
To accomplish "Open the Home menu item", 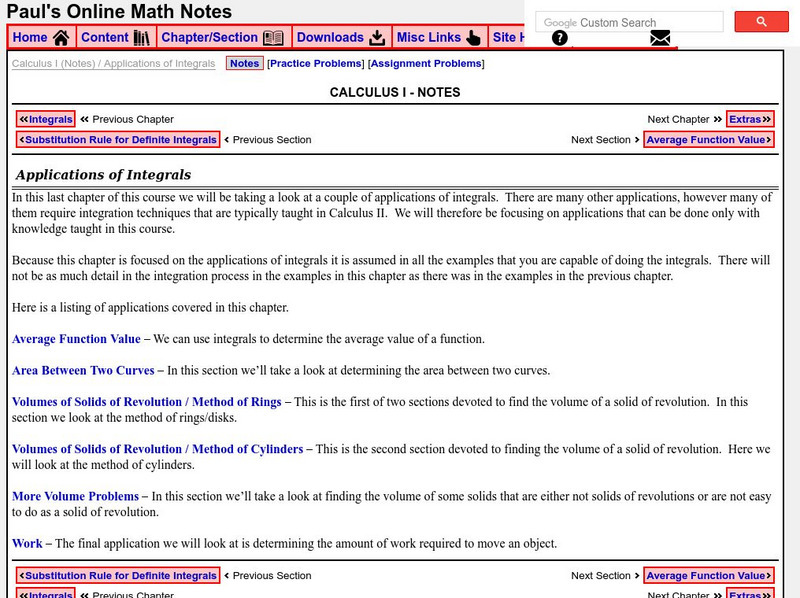I will (x=42, y=37).
